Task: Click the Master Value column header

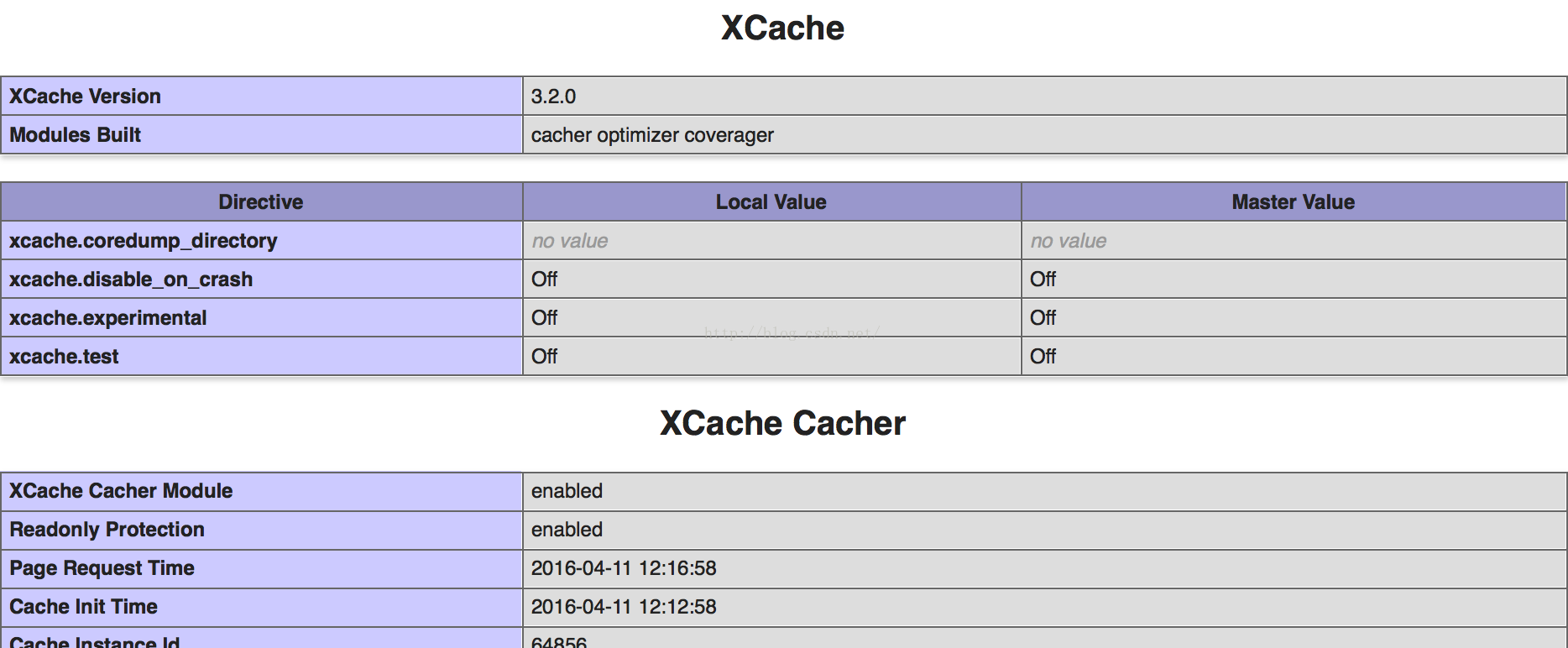Action: click(x=1294, y=202)
